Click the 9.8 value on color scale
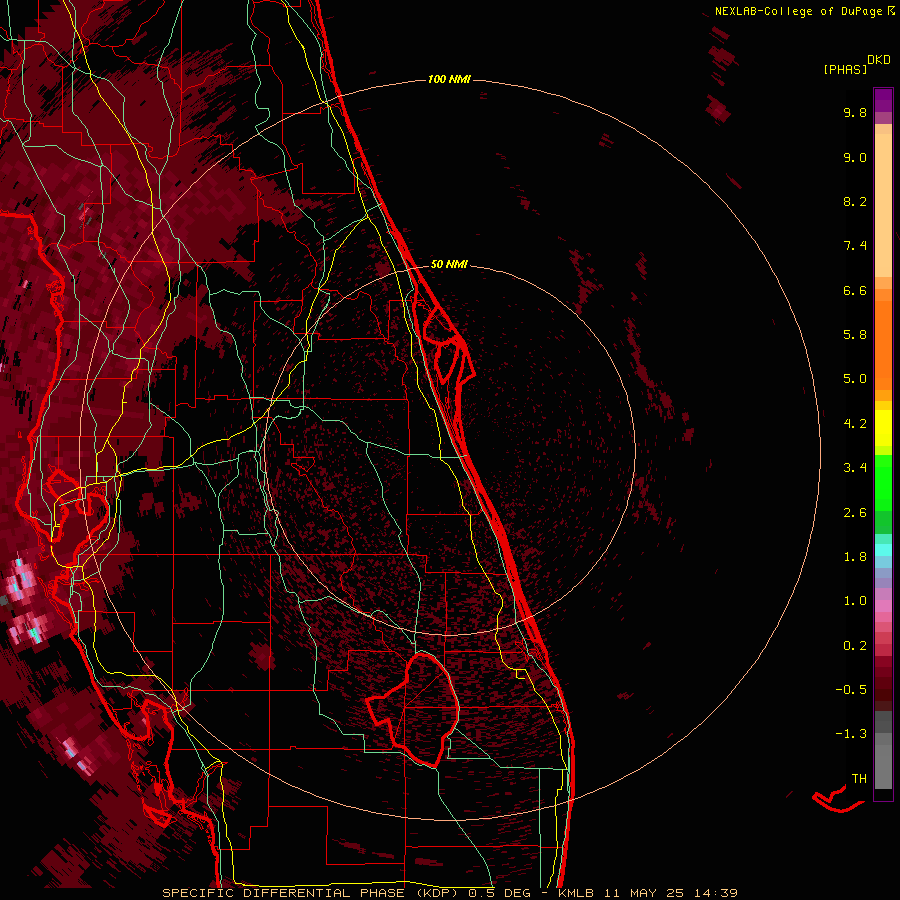 click(855, 112)
